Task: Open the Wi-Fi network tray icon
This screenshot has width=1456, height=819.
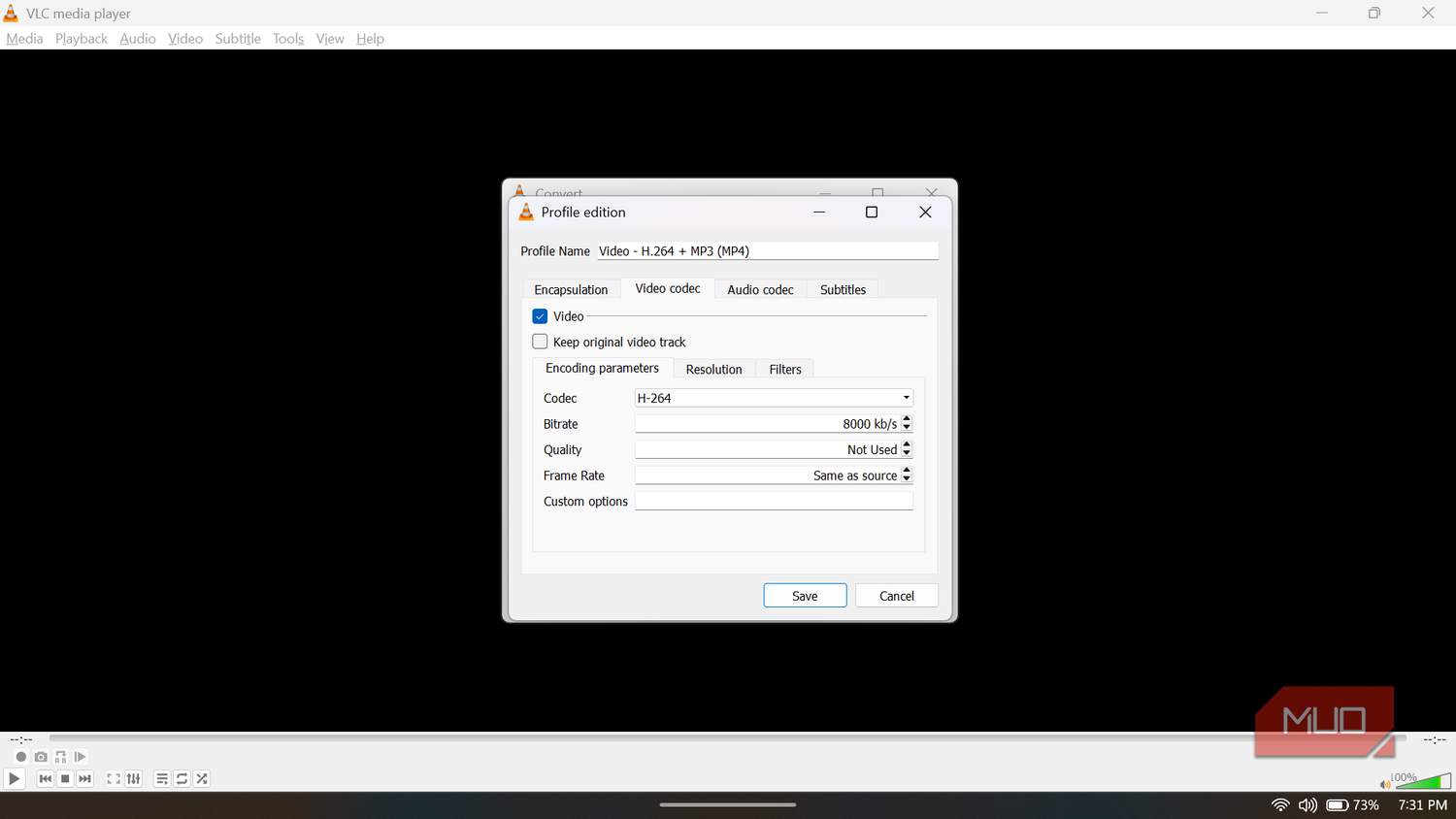Action: click(1280, 805)
